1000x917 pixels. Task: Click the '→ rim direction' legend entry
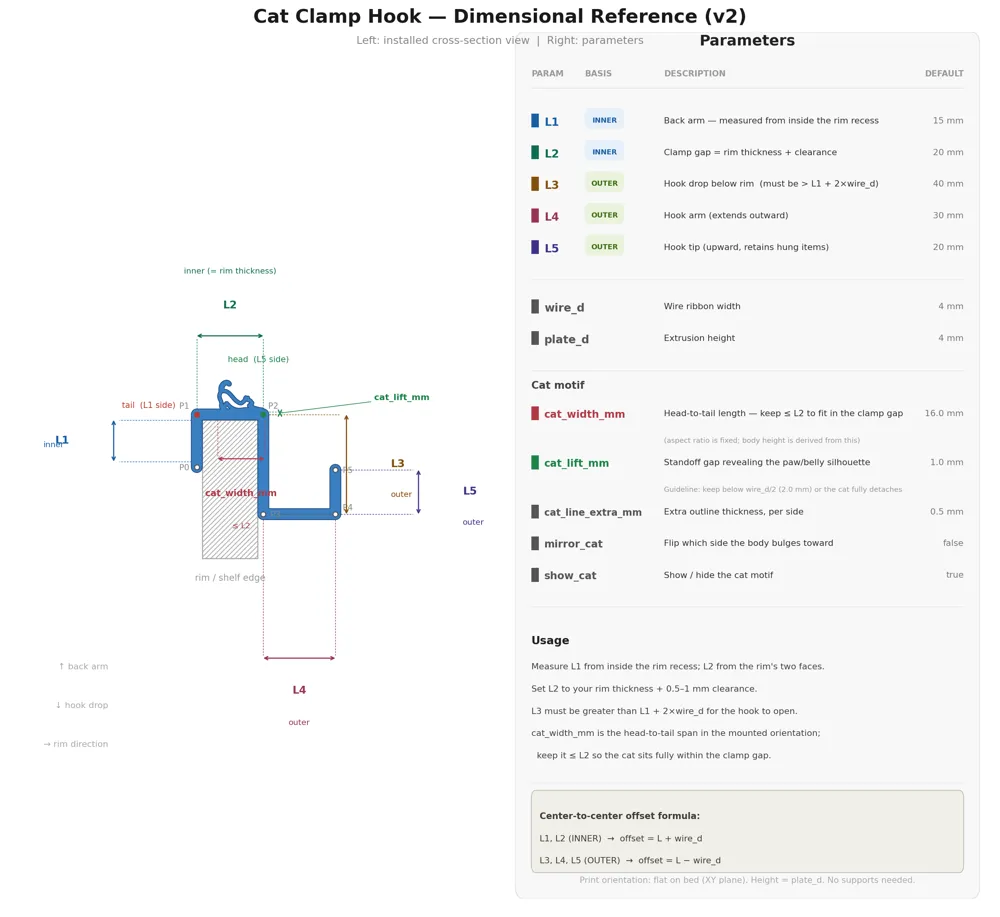point(76,744)
